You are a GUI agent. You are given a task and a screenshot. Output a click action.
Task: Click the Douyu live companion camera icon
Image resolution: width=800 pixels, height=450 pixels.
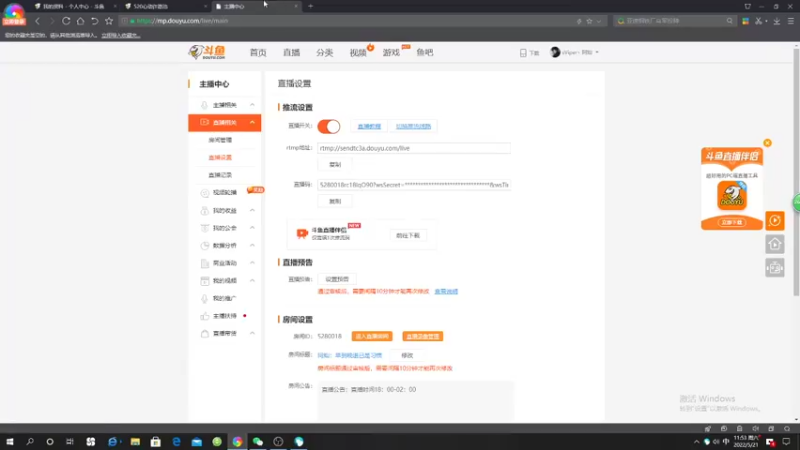click(x=302, y=234)
